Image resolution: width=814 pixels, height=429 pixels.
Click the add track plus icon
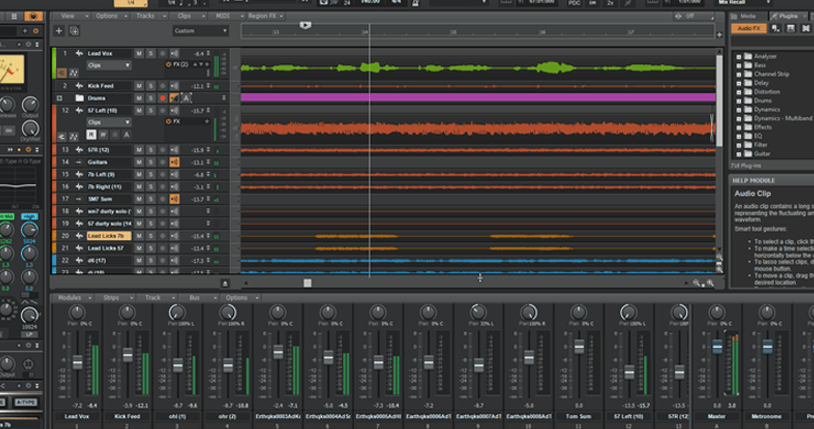59,31
